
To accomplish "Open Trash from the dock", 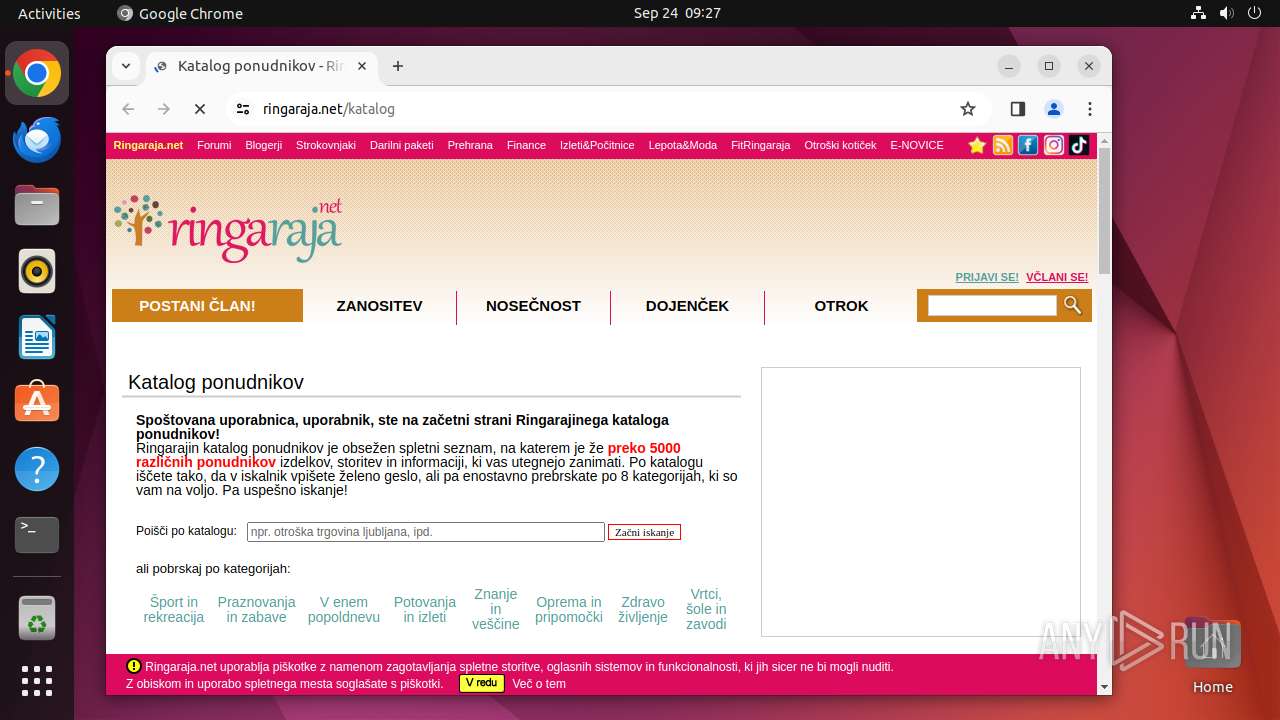I will click(x=37, y=618).
